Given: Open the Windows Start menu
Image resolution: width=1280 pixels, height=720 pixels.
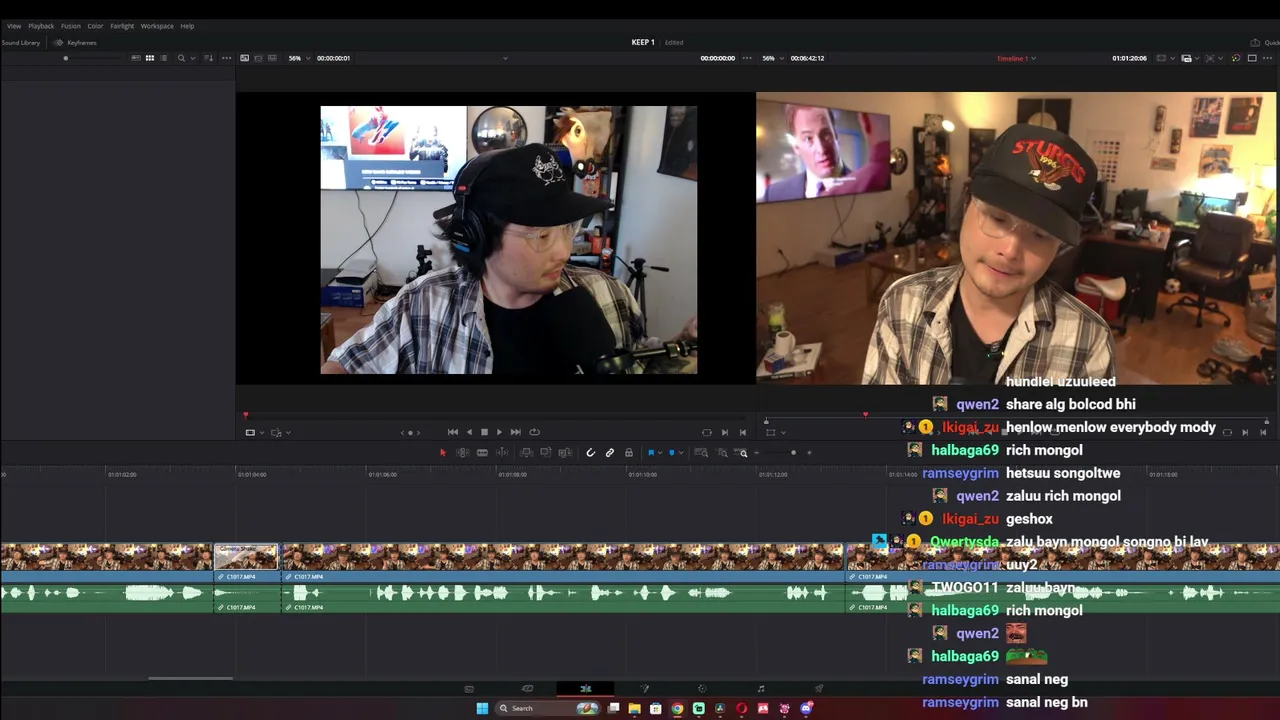Looking at the screenshot, I should (482, 708).
